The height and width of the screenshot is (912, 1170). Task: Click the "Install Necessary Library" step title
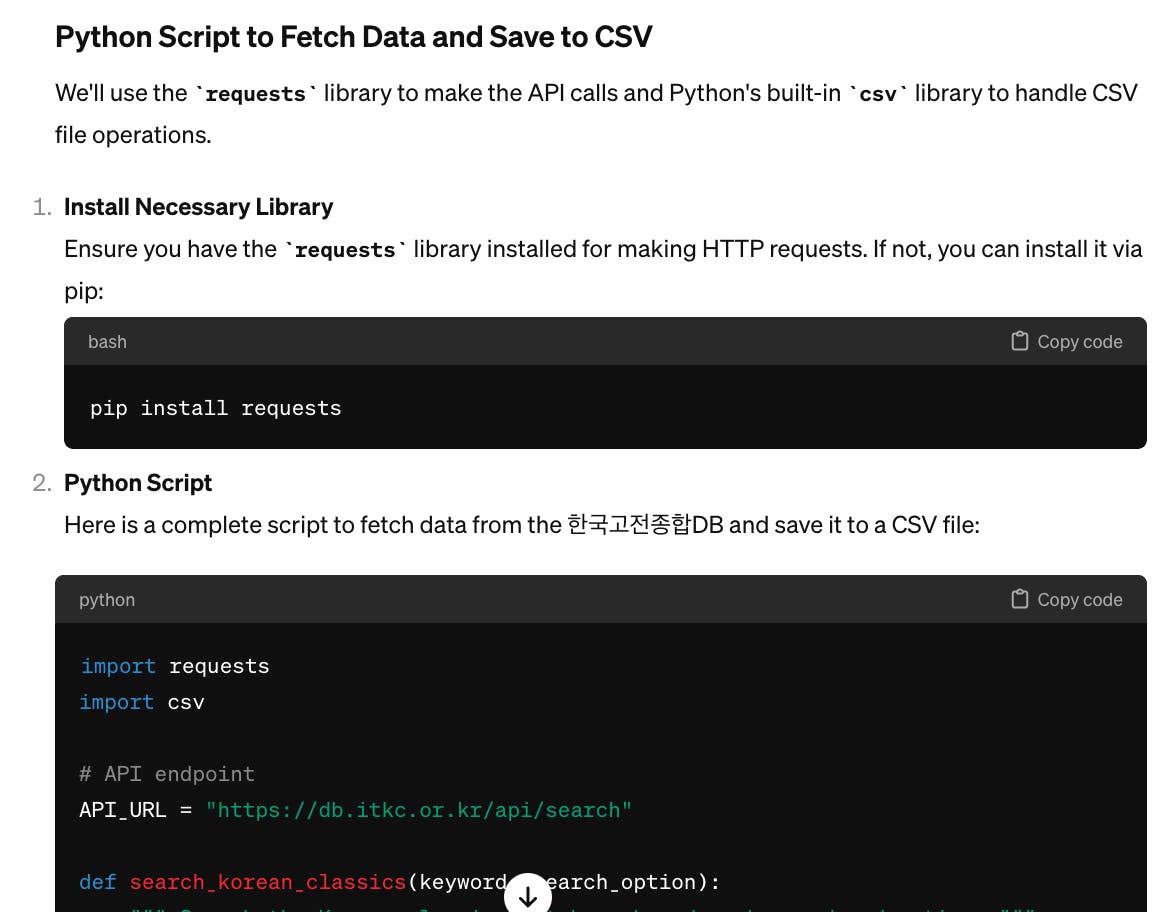[x=198, y=207]
